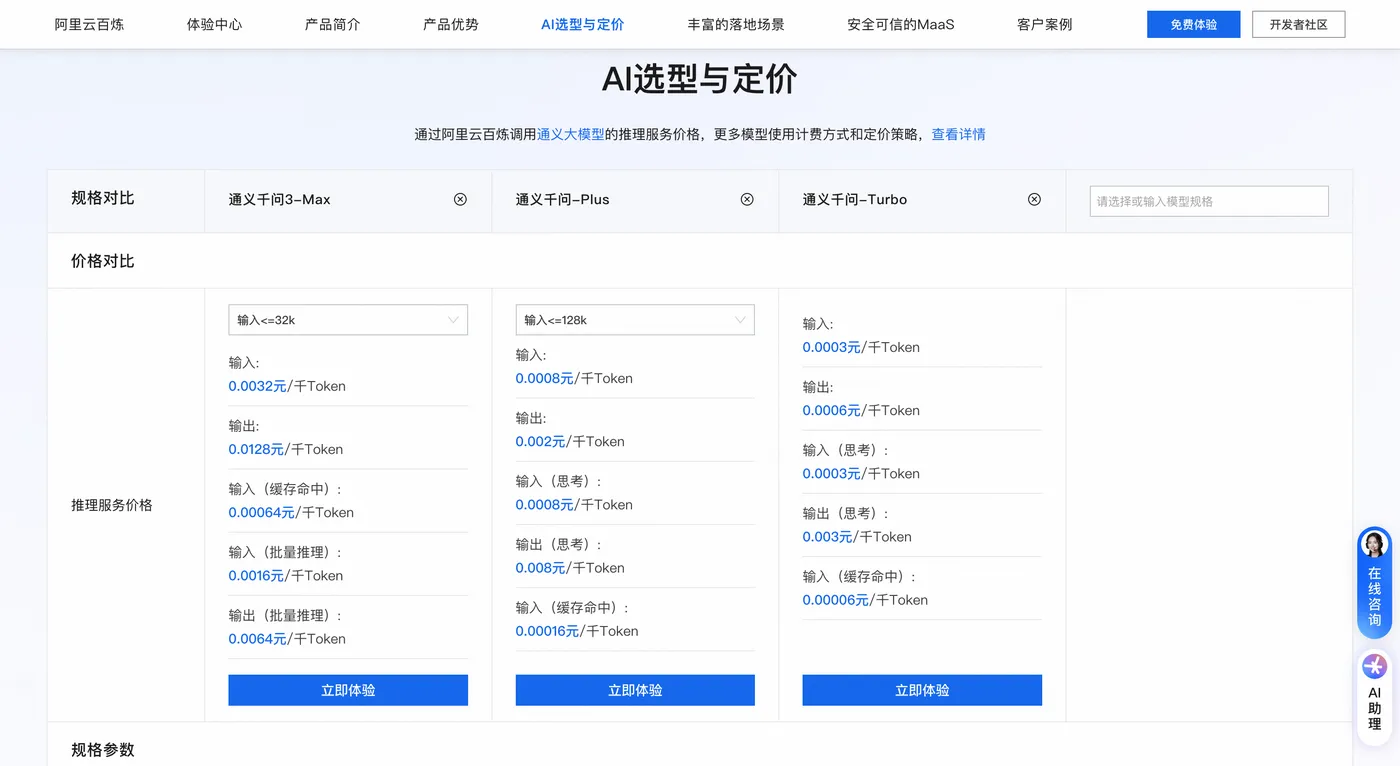This screenshot has width=1400, height=766.
Task: Go to the 阿里云百炼 nav item
Action: tap(89, 24)
